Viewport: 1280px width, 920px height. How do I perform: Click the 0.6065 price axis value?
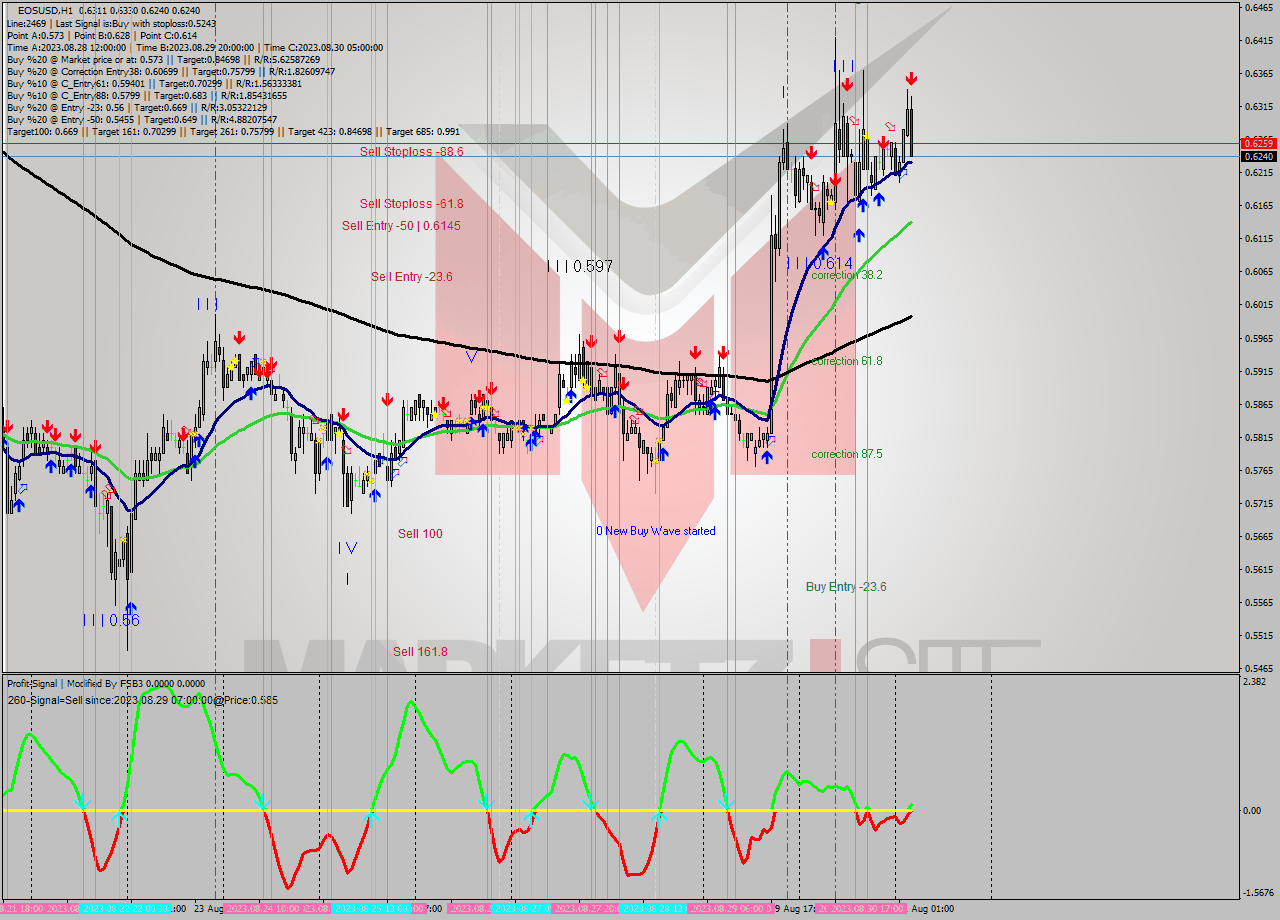click(x=1259, y=271)
